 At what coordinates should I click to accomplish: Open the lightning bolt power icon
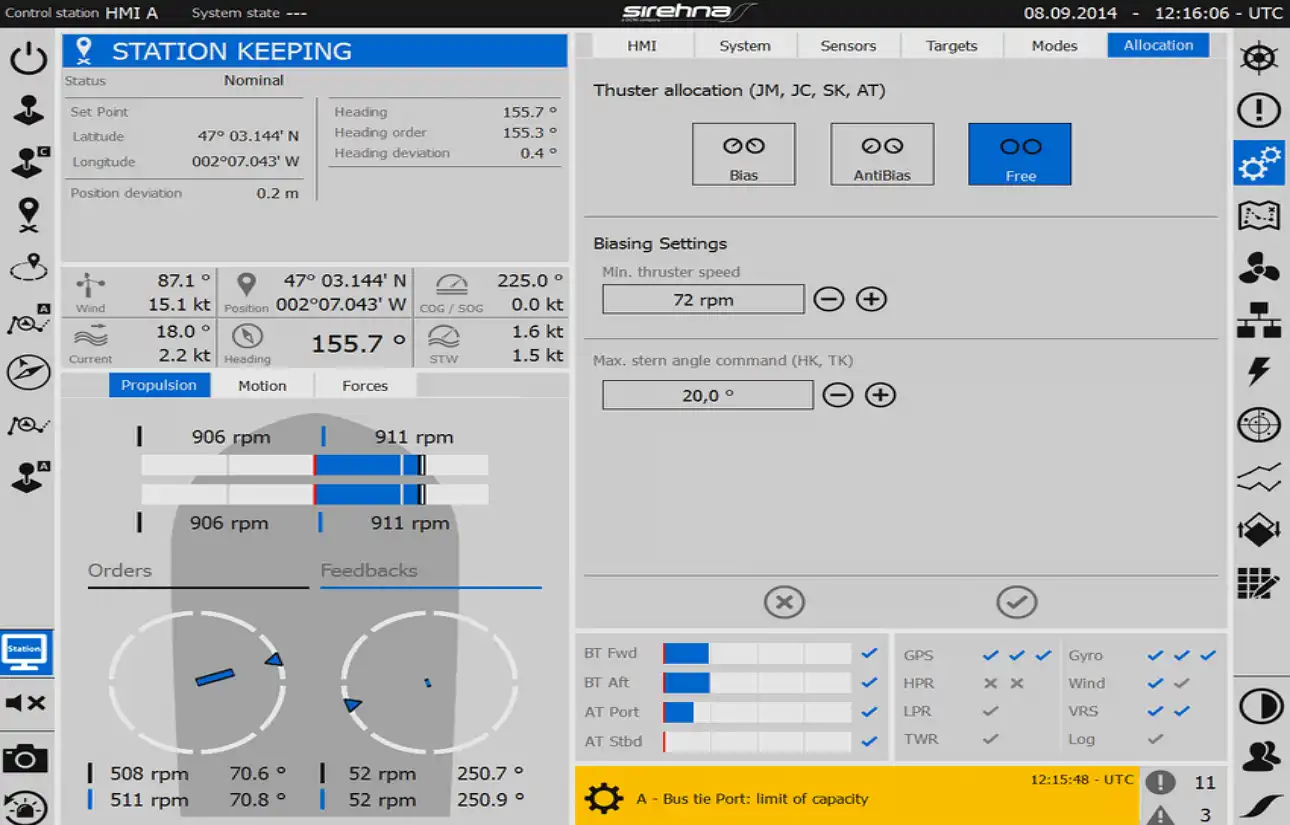[1259, 371]
